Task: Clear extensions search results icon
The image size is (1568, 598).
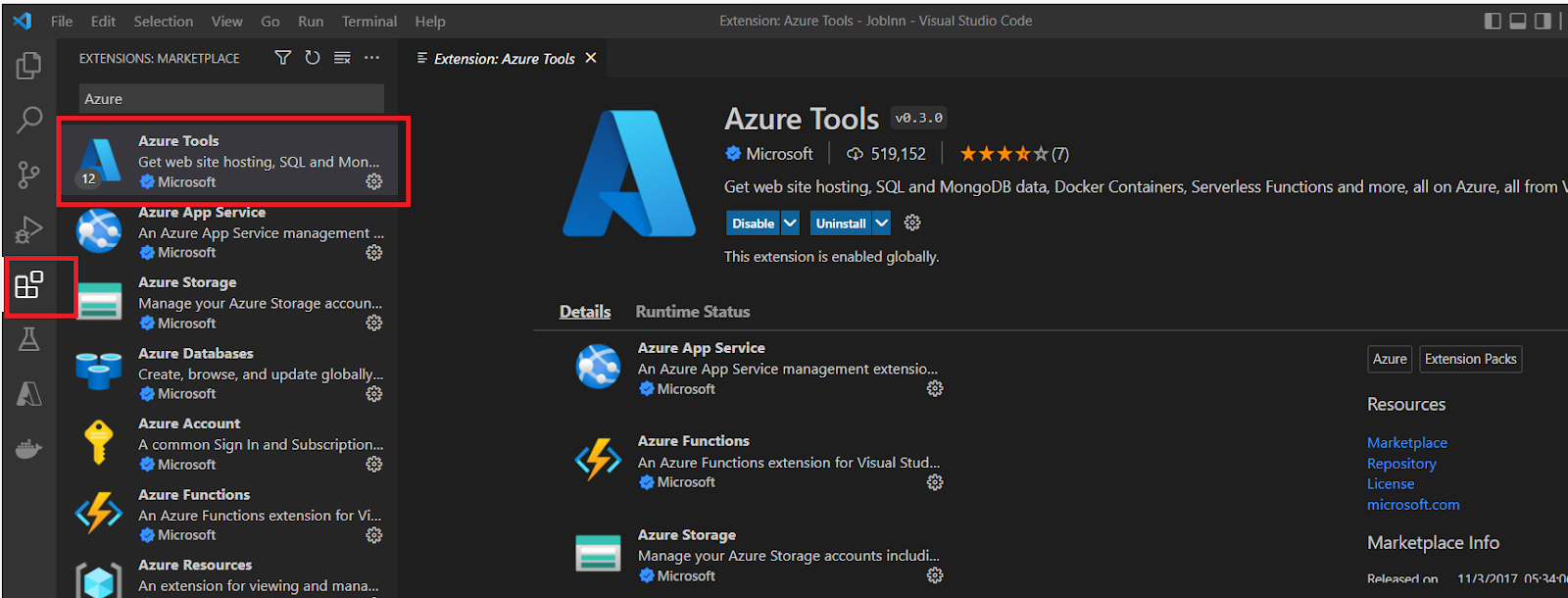Action: click(x=342, y=58)
